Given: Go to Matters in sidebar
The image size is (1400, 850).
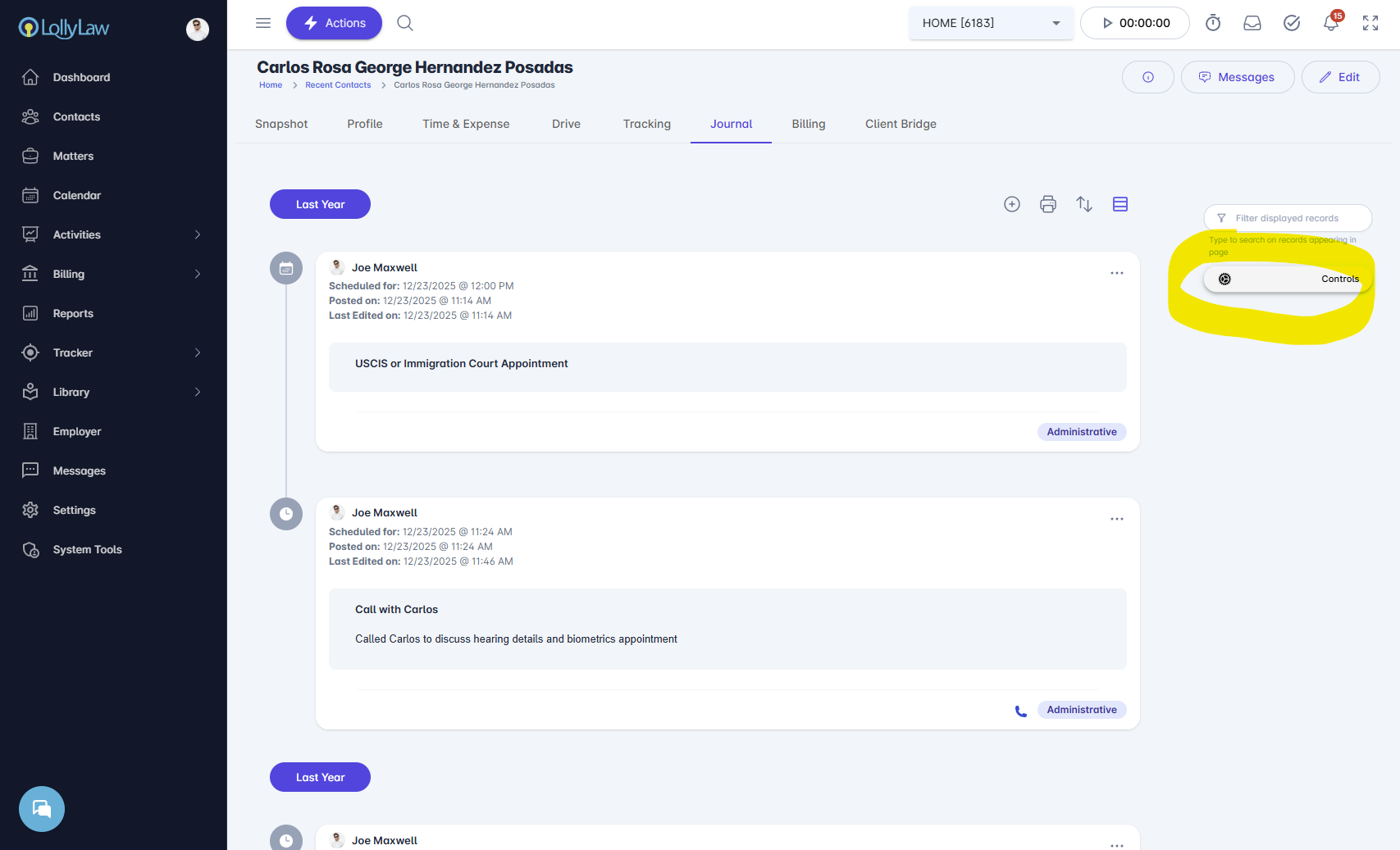Looking at the screenshot, I should click(73, 156).
